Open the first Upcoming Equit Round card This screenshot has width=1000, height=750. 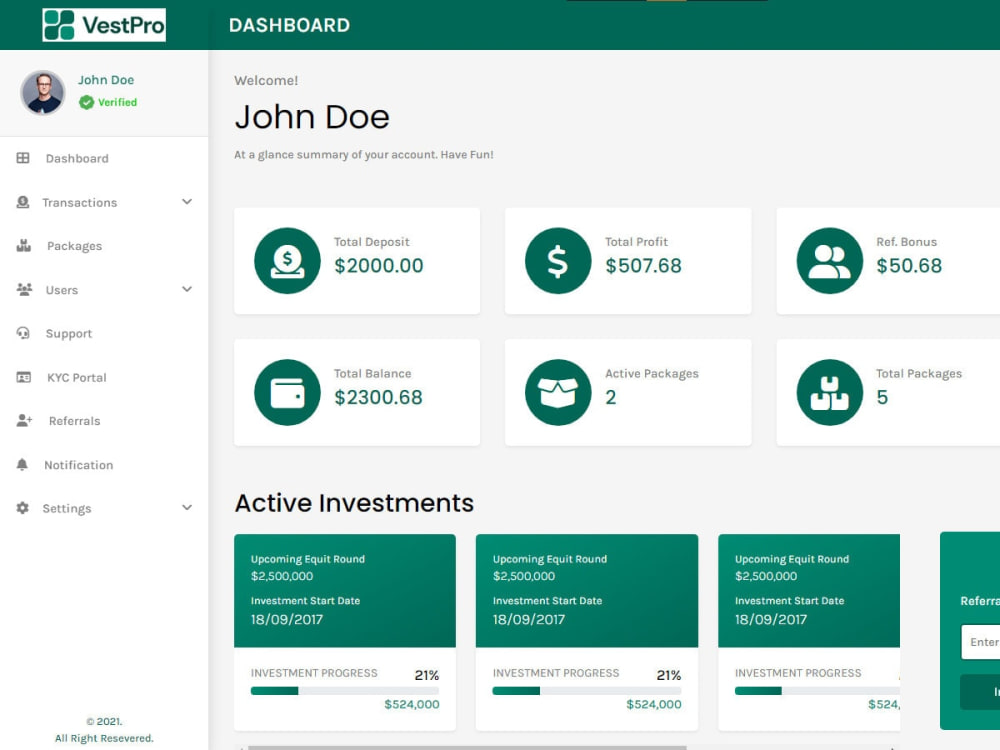click(x=345, y=632)
